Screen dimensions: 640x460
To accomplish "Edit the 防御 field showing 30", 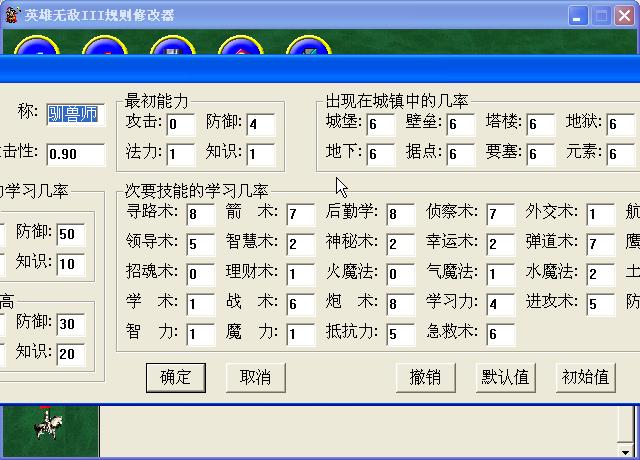I will point(71,324).
